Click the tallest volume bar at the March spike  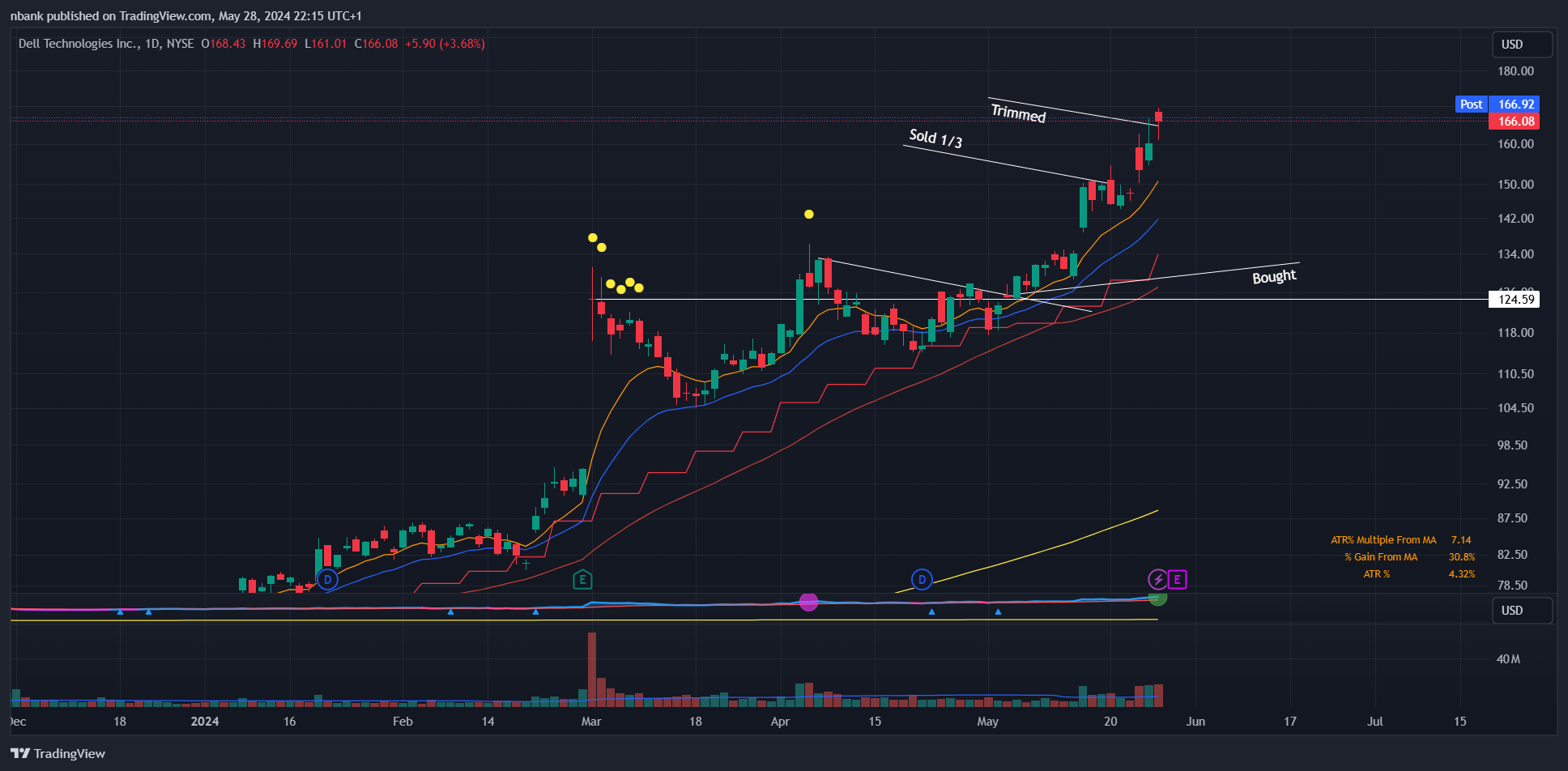click(592, 669)
